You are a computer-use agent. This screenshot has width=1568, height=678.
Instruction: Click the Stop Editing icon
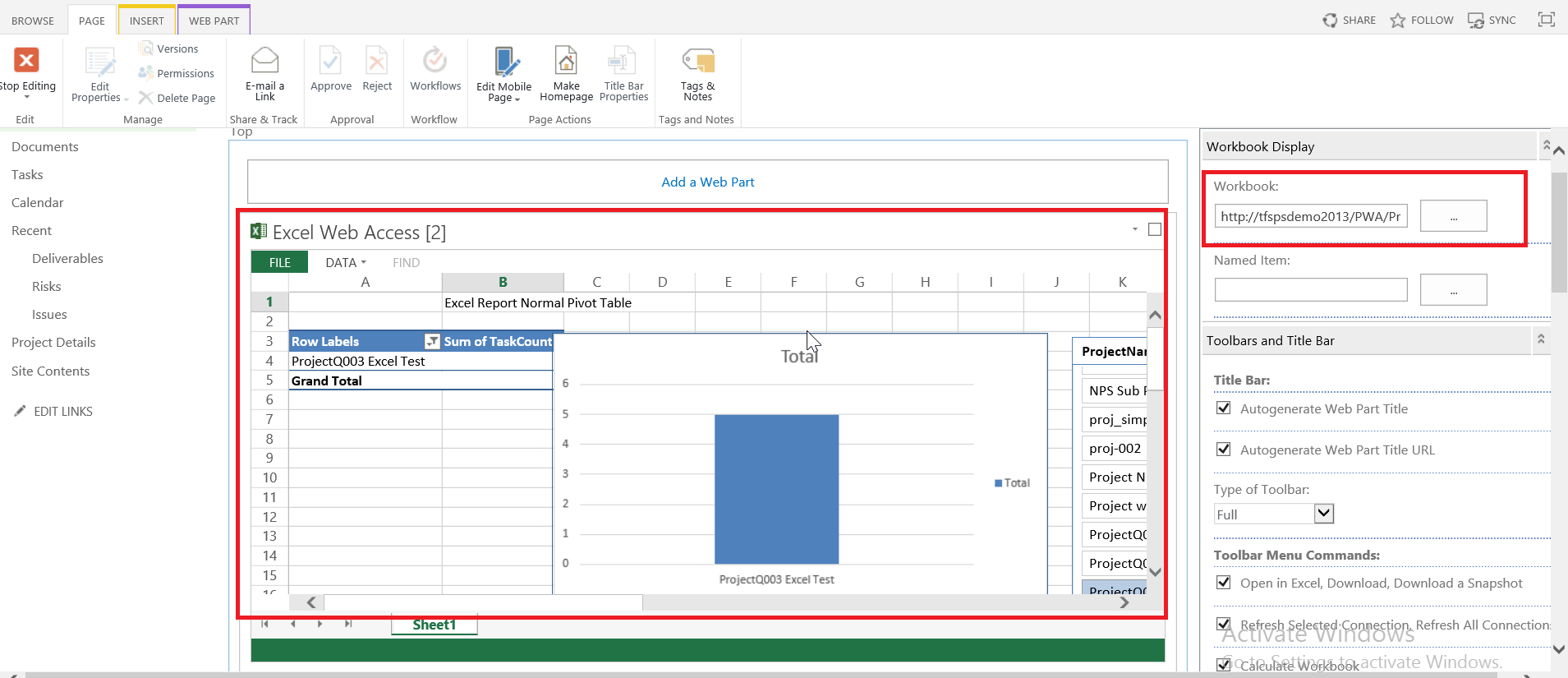(26, 61)
